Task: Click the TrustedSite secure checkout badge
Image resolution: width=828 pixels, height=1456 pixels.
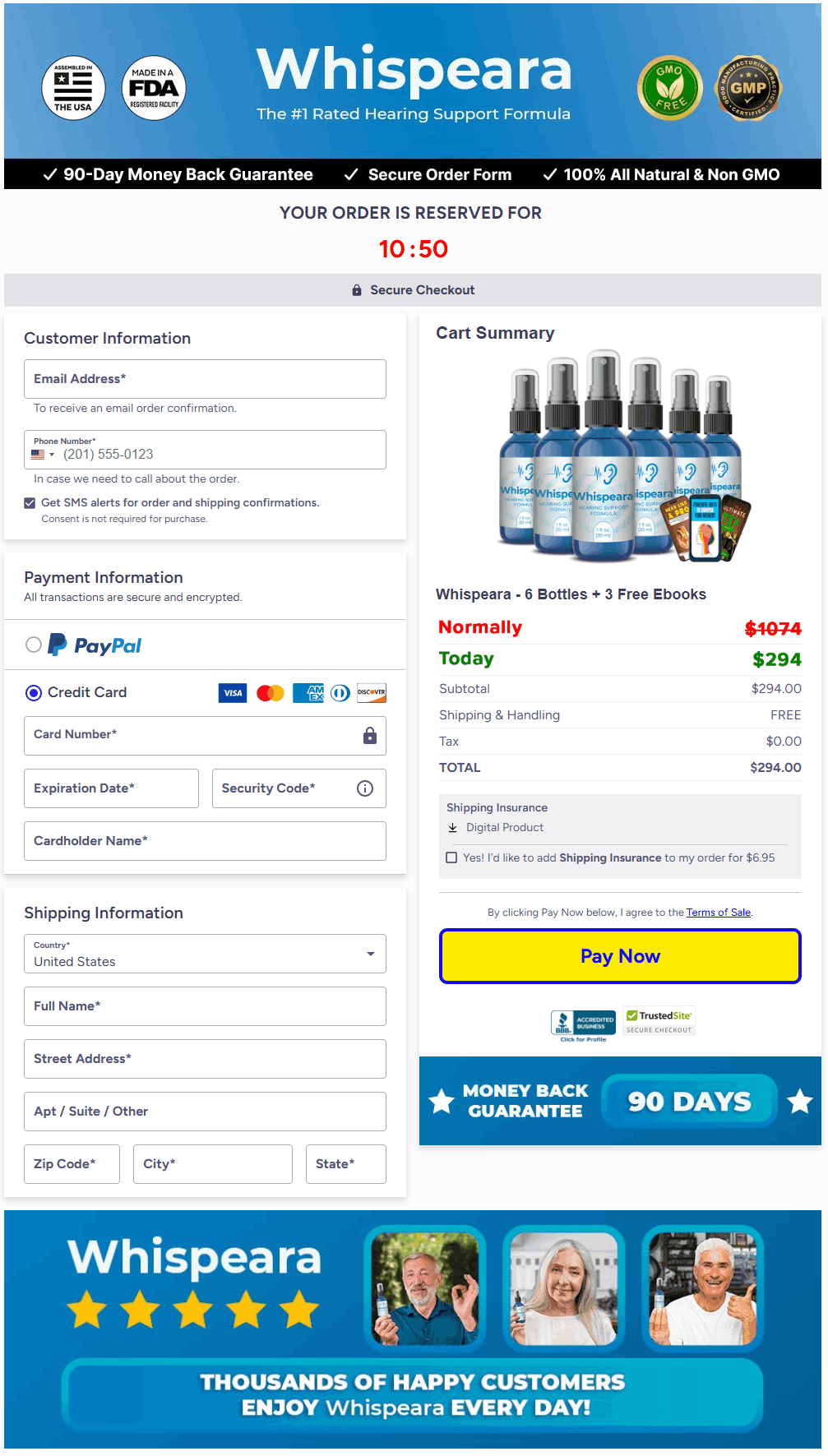Action: point(659,1021)
